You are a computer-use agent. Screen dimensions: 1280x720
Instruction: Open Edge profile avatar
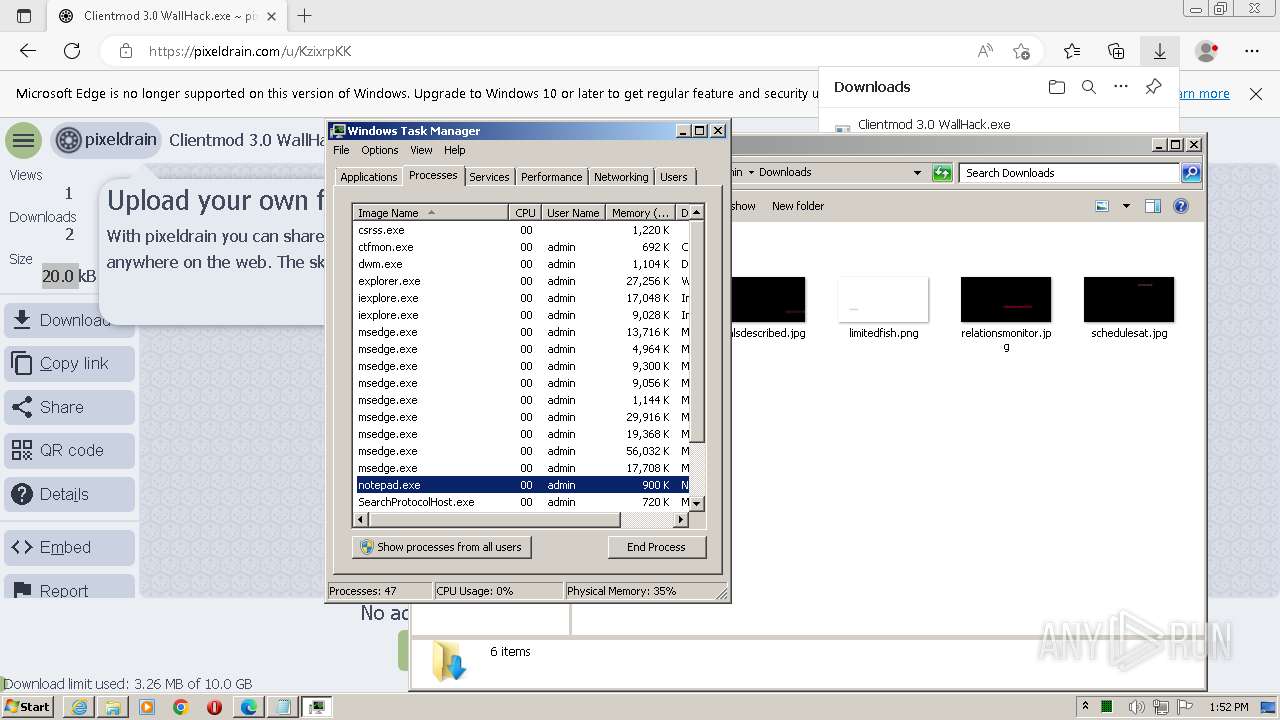click(1207, 51)
